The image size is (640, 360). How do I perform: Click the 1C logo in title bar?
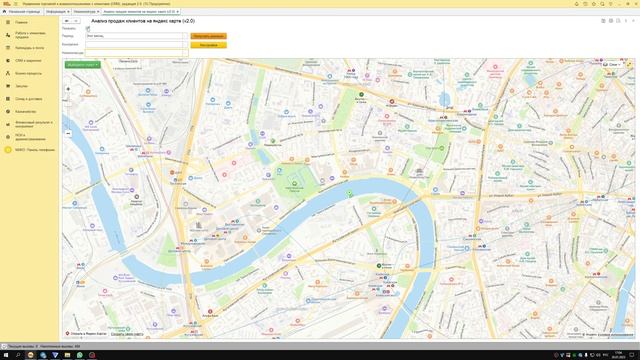pos(7,4)
